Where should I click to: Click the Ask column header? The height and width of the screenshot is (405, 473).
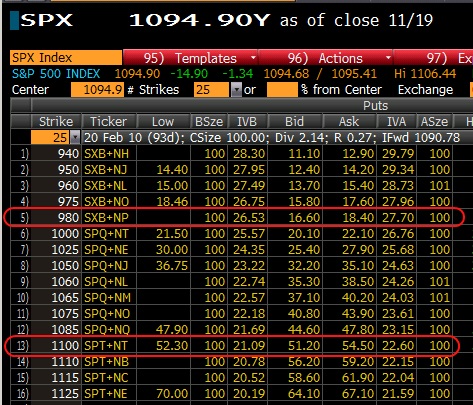tap(349, 122)
